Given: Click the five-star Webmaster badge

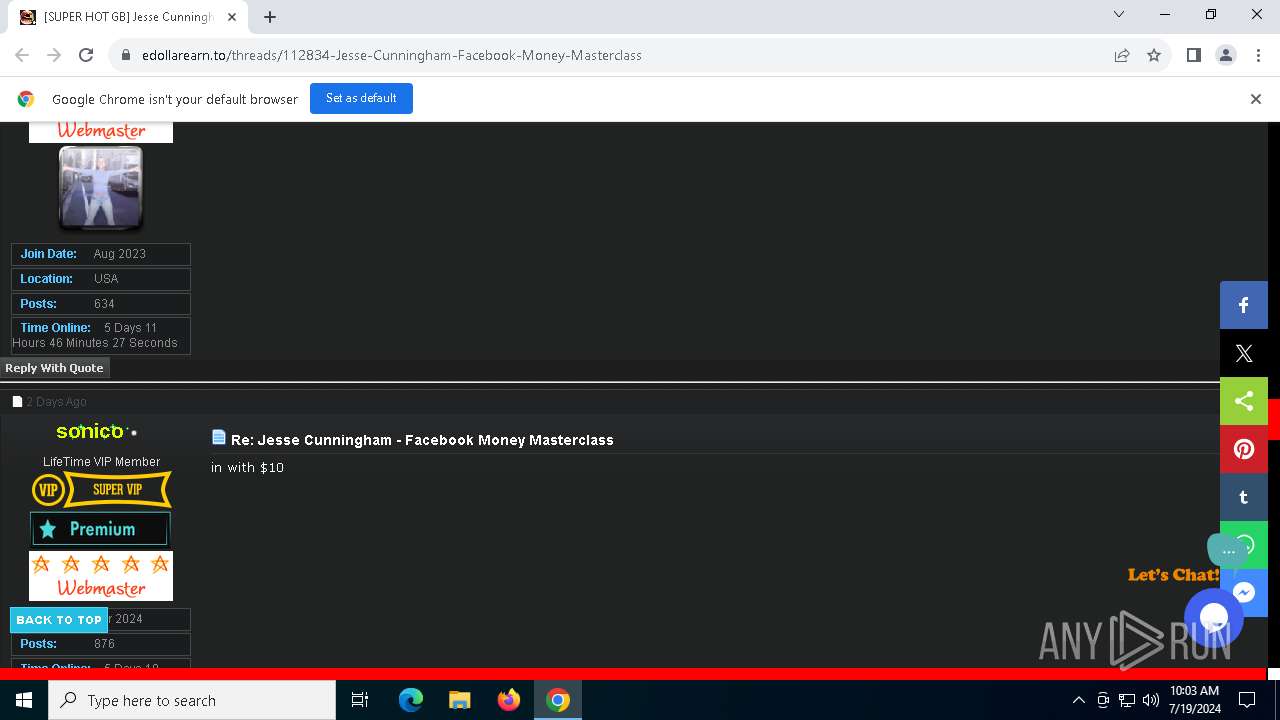Looking at the screenshot, I should 101,576.
